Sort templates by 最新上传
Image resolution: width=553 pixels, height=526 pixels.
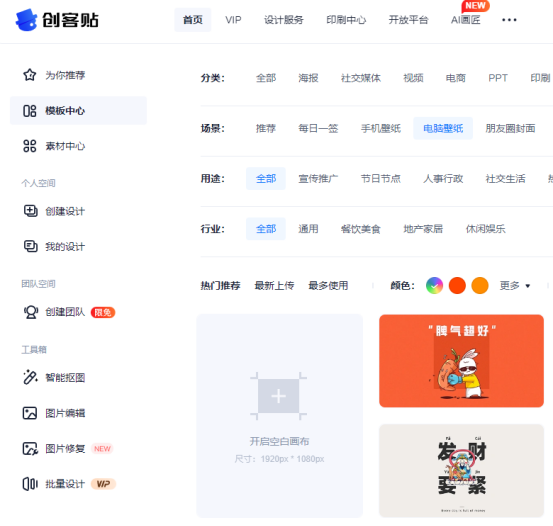(x=274, y=285)
